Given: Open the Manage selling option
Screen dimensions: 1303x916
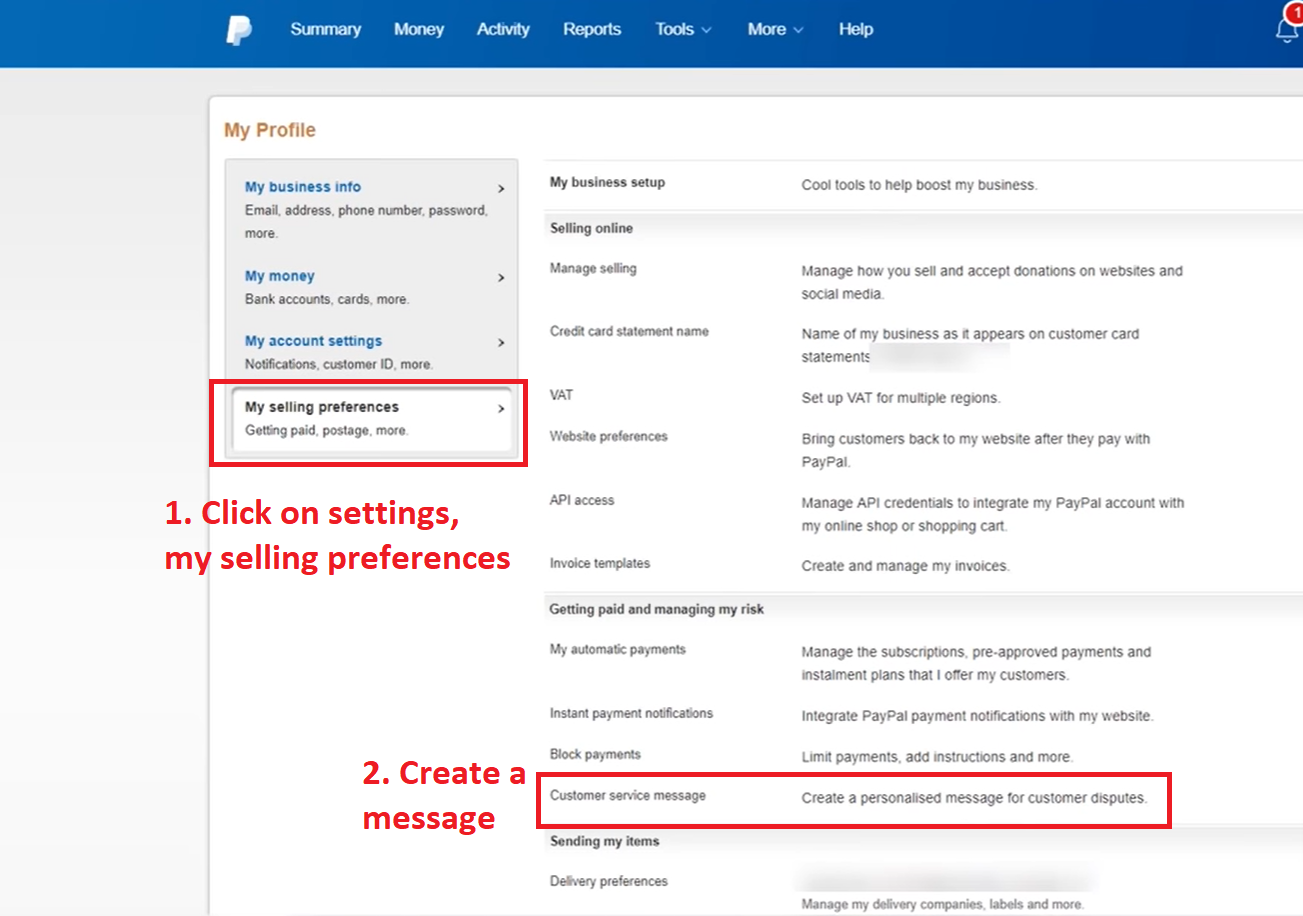Looking at the screenshot, I should coord(593,268).
